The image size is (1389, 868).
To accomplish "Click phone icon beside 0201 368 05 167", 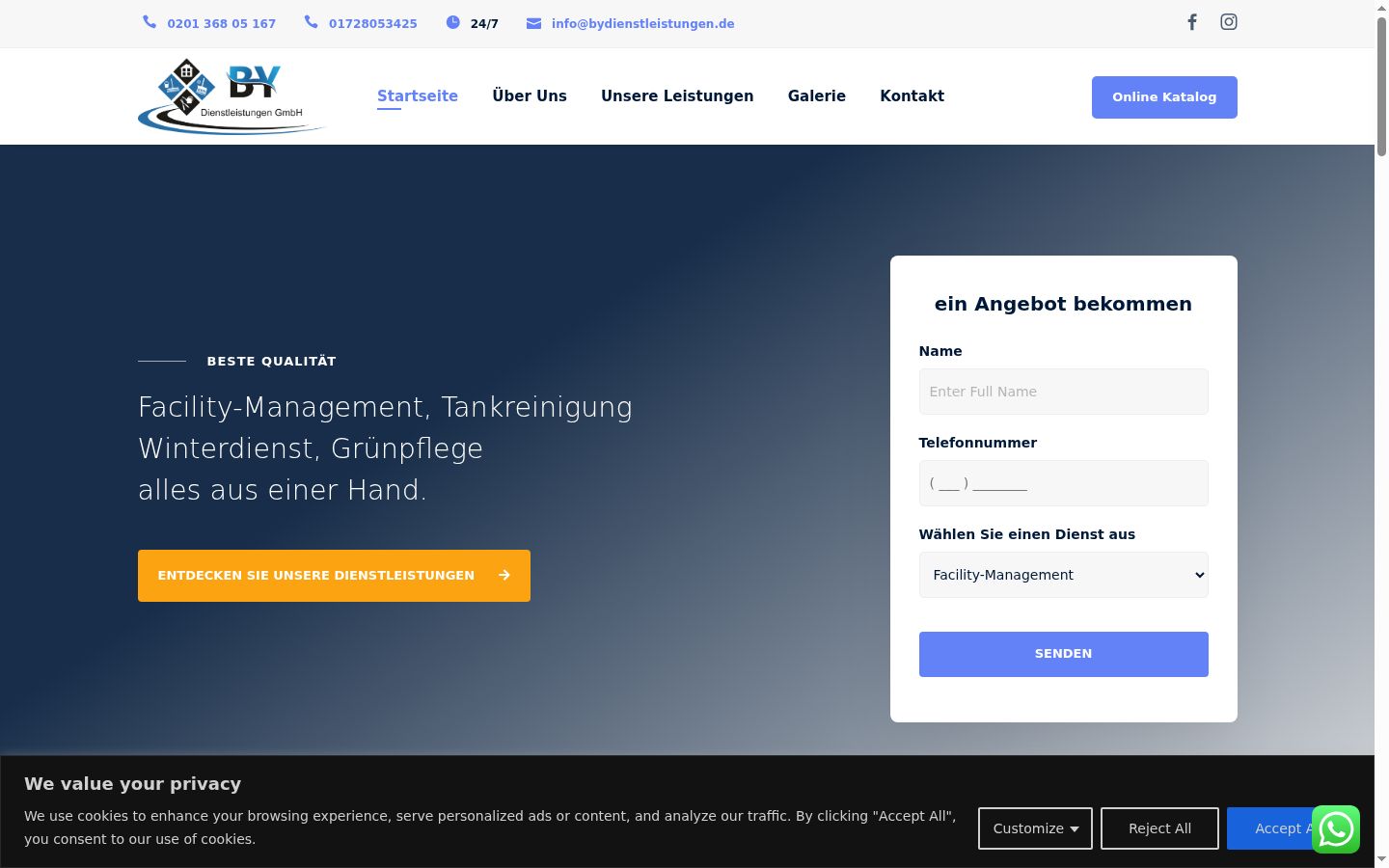I will tap(150, 22).
